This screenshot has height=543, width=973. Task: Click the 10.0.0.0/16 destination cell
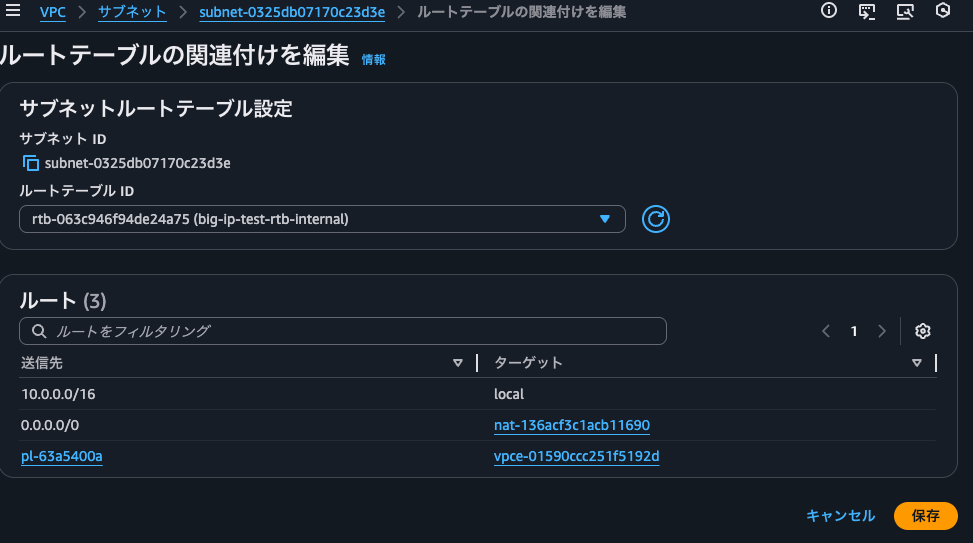click(x=58, y=394)
